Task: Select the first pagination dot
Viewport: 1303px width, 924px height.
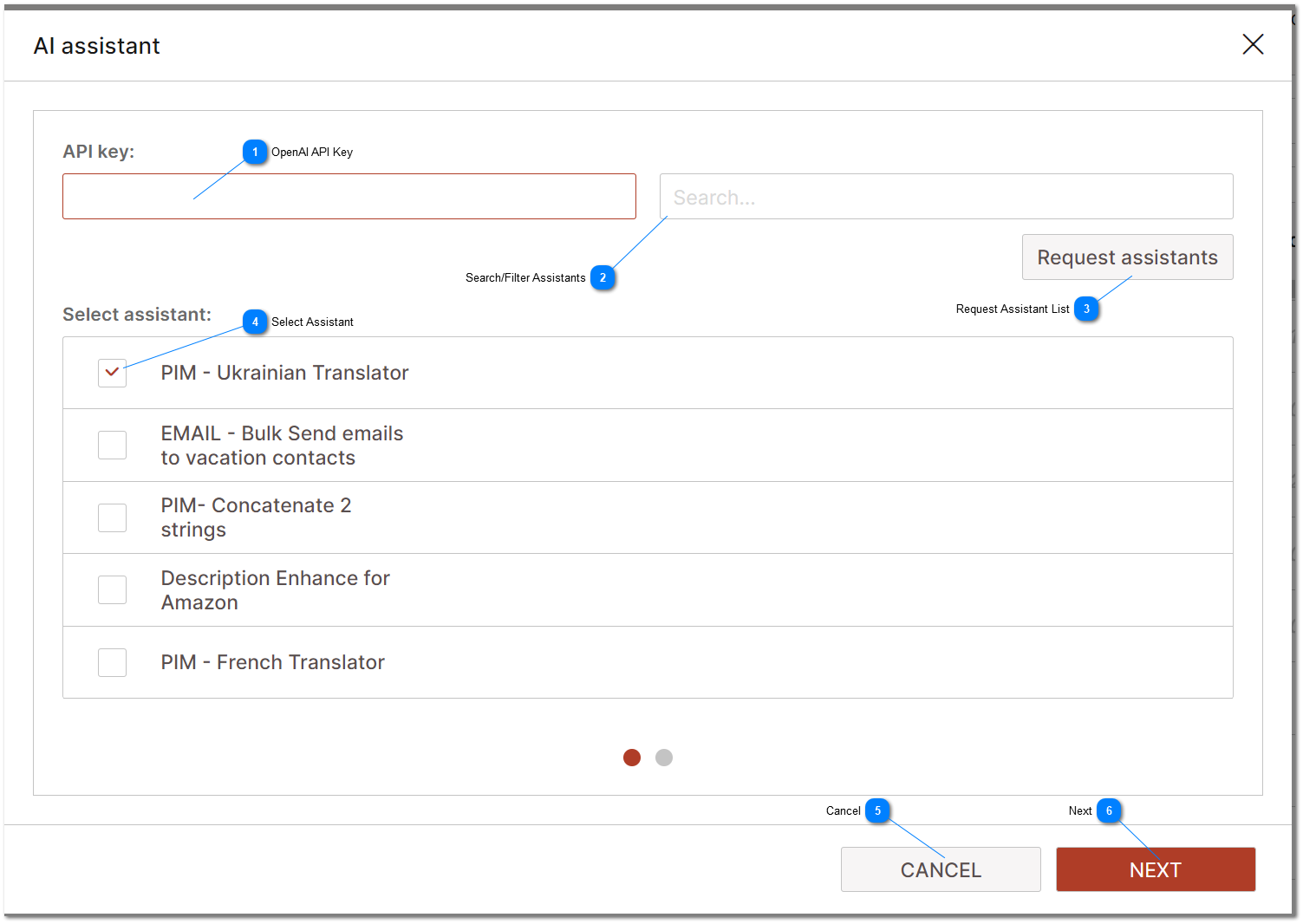Action: (x=631, y=757)
